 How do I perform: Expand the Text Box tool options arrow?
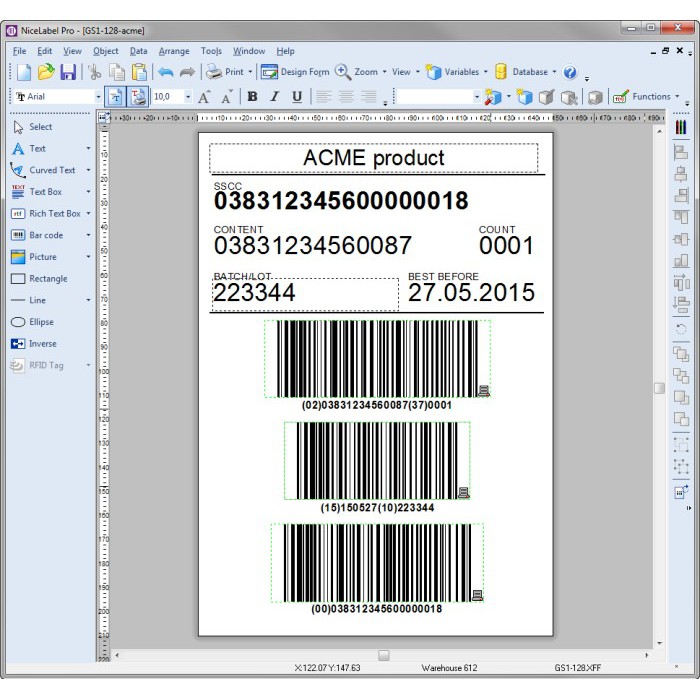tap(88, 192)
